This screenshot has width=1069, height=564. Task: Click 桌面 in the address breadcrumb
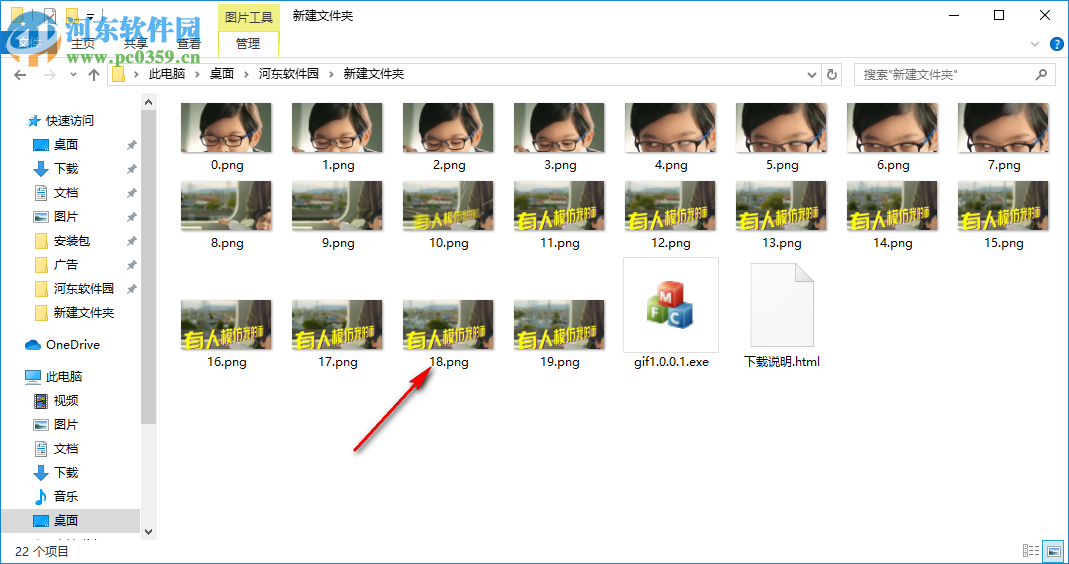click(x=222, y=74)
